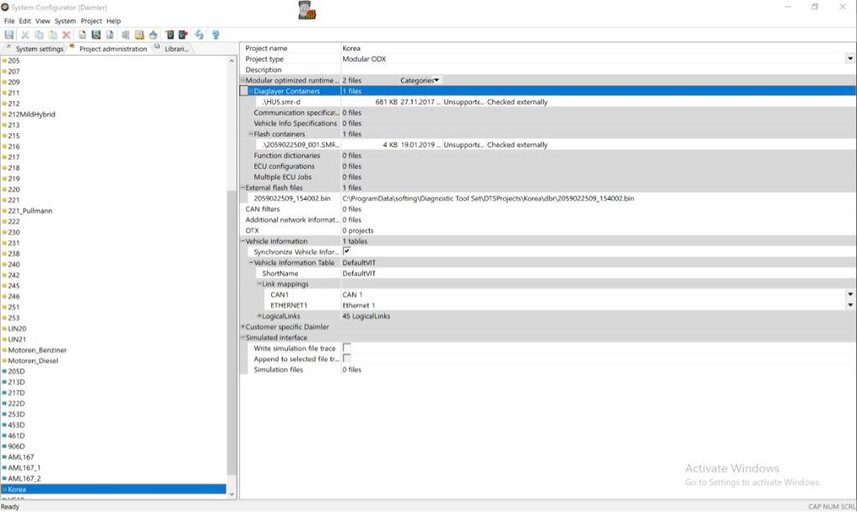
Task: Open the ETHERNET1 link mapping dropdown
Action: (x=849, y=305)
